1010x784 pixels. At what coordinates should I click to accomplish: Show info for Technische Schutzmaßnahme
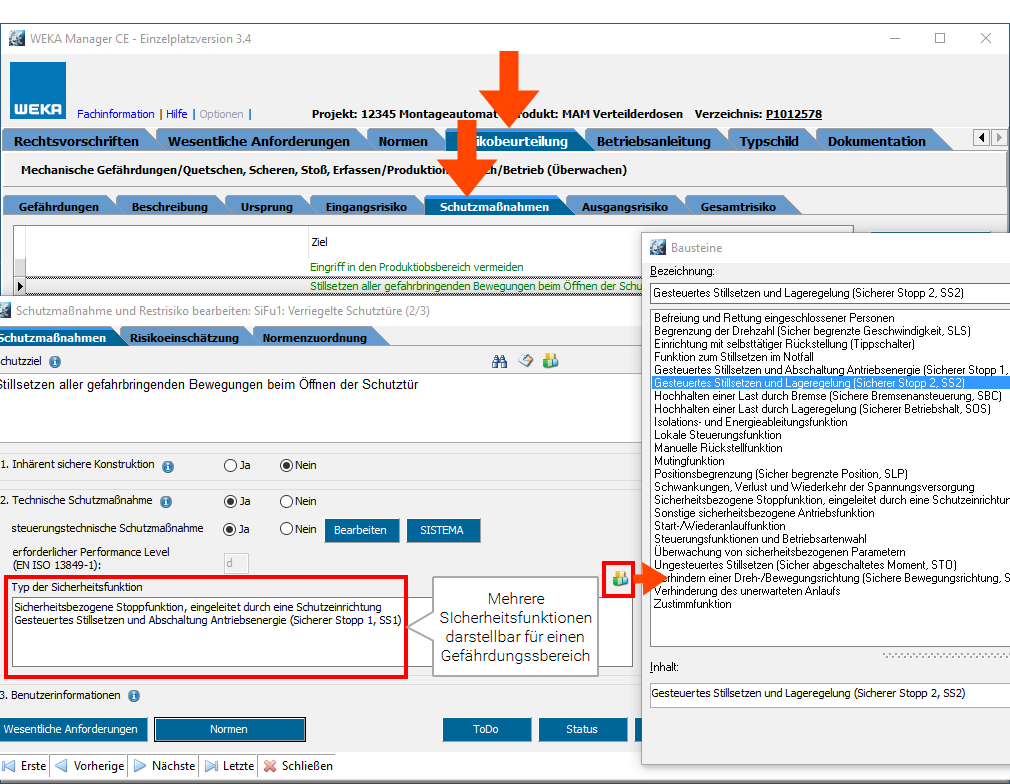[x=166, y=502]
